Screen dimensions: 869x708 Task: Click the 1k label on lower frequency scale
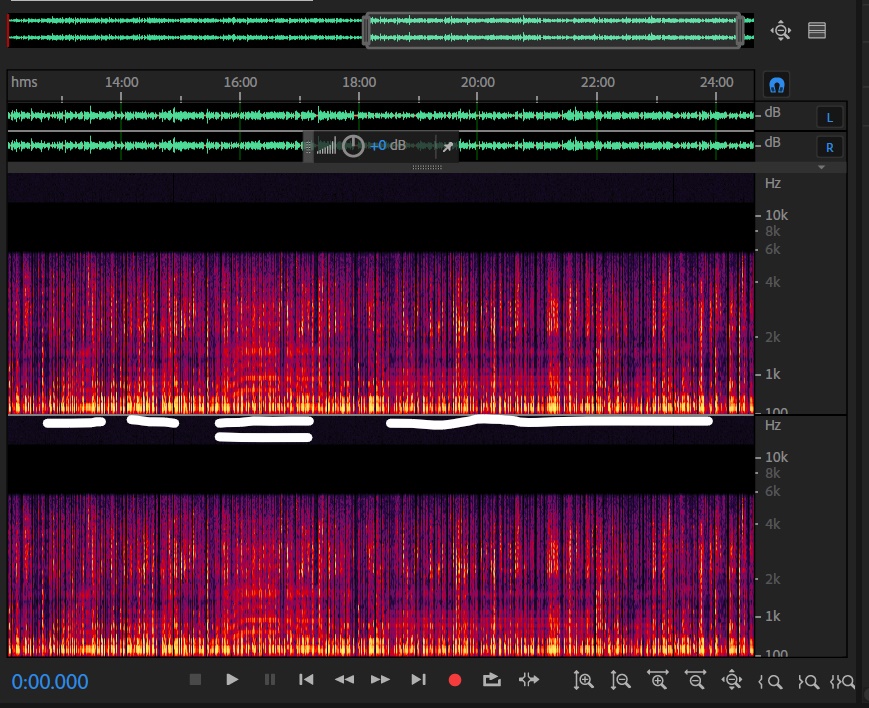pyautogui.click(x=773, y=616)
